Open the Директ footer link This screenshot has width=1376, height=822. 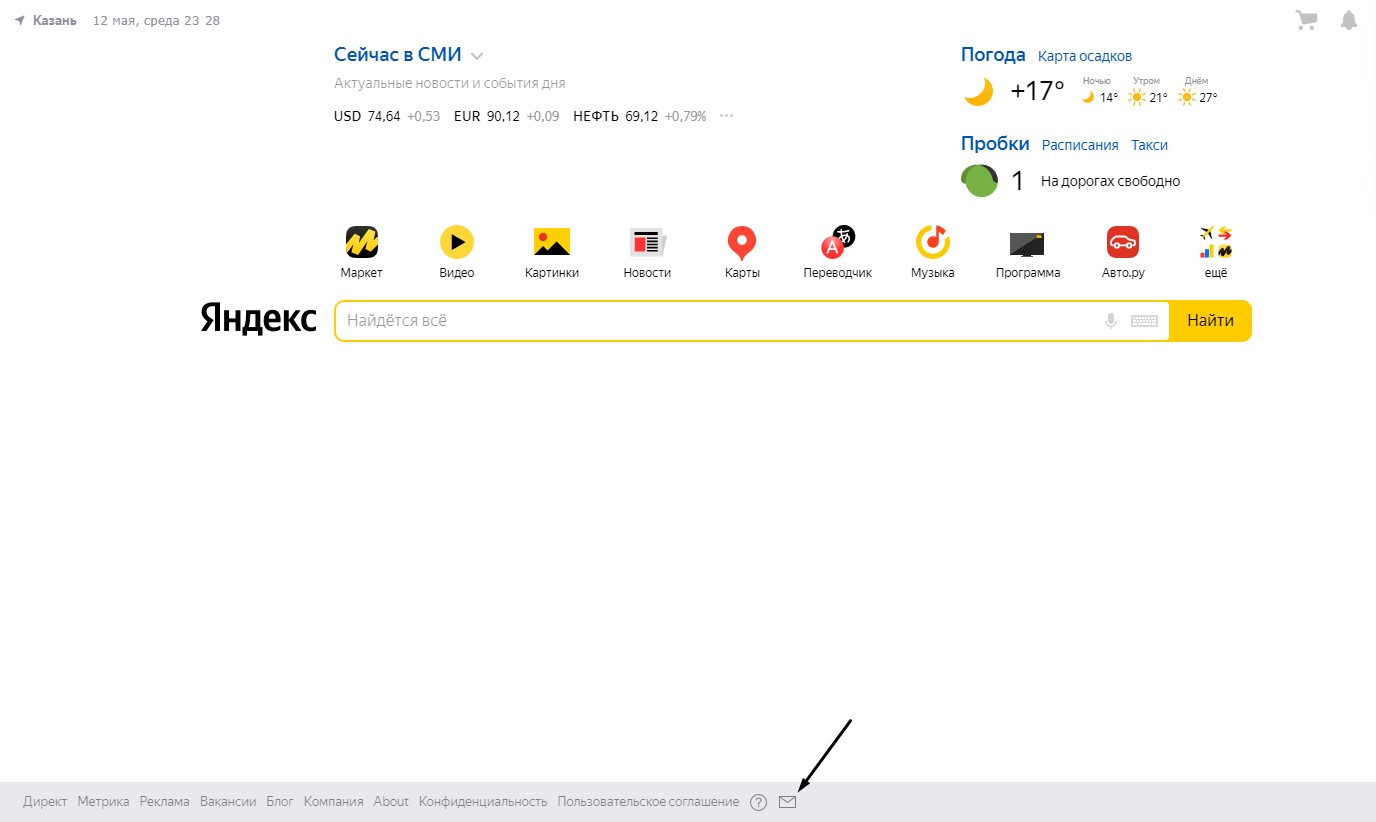click(x=45, y=802)
